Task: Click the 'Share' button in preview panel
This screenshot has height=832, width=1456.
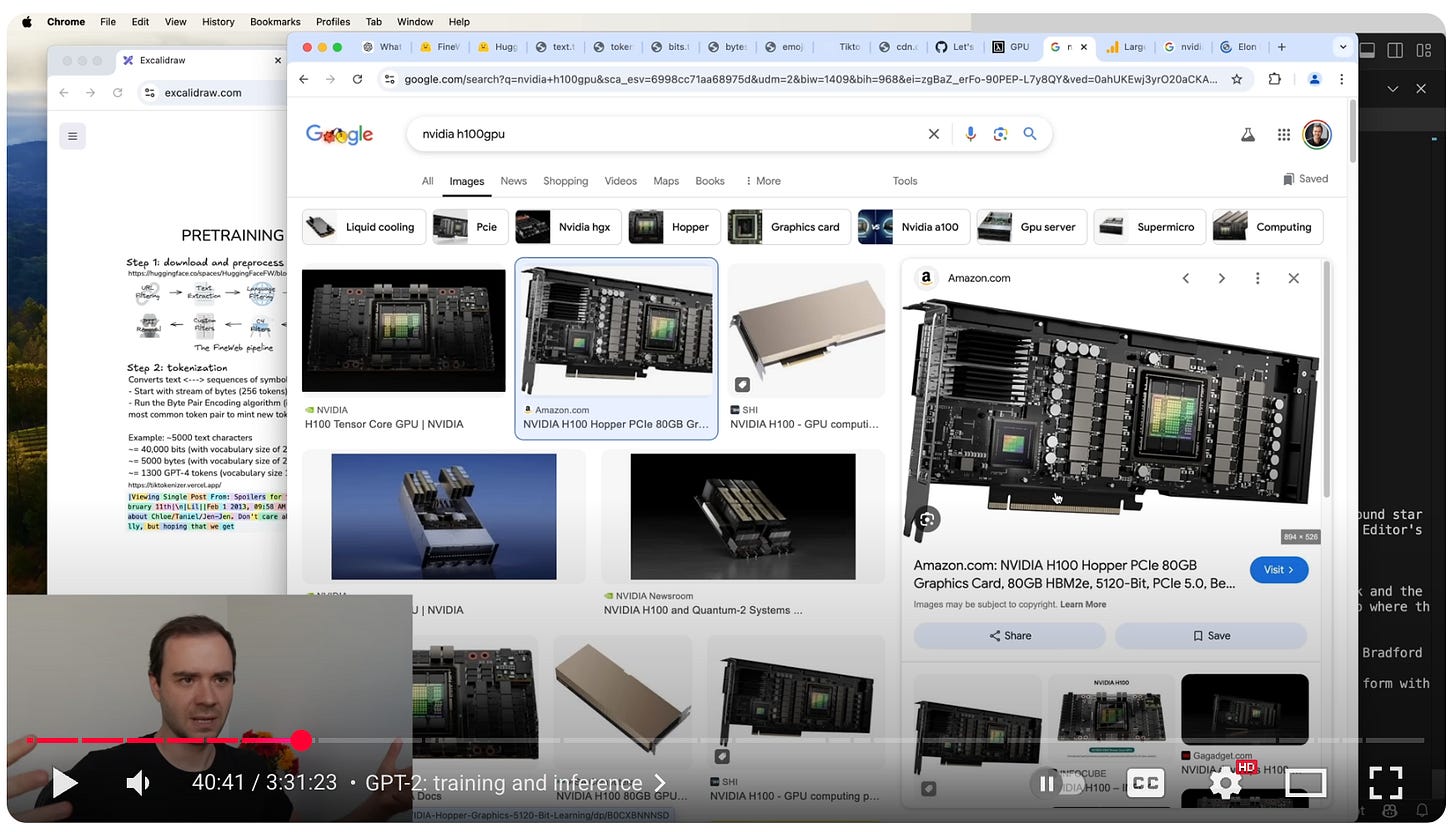Action: pyautogui.click(x=1010, y=636)
